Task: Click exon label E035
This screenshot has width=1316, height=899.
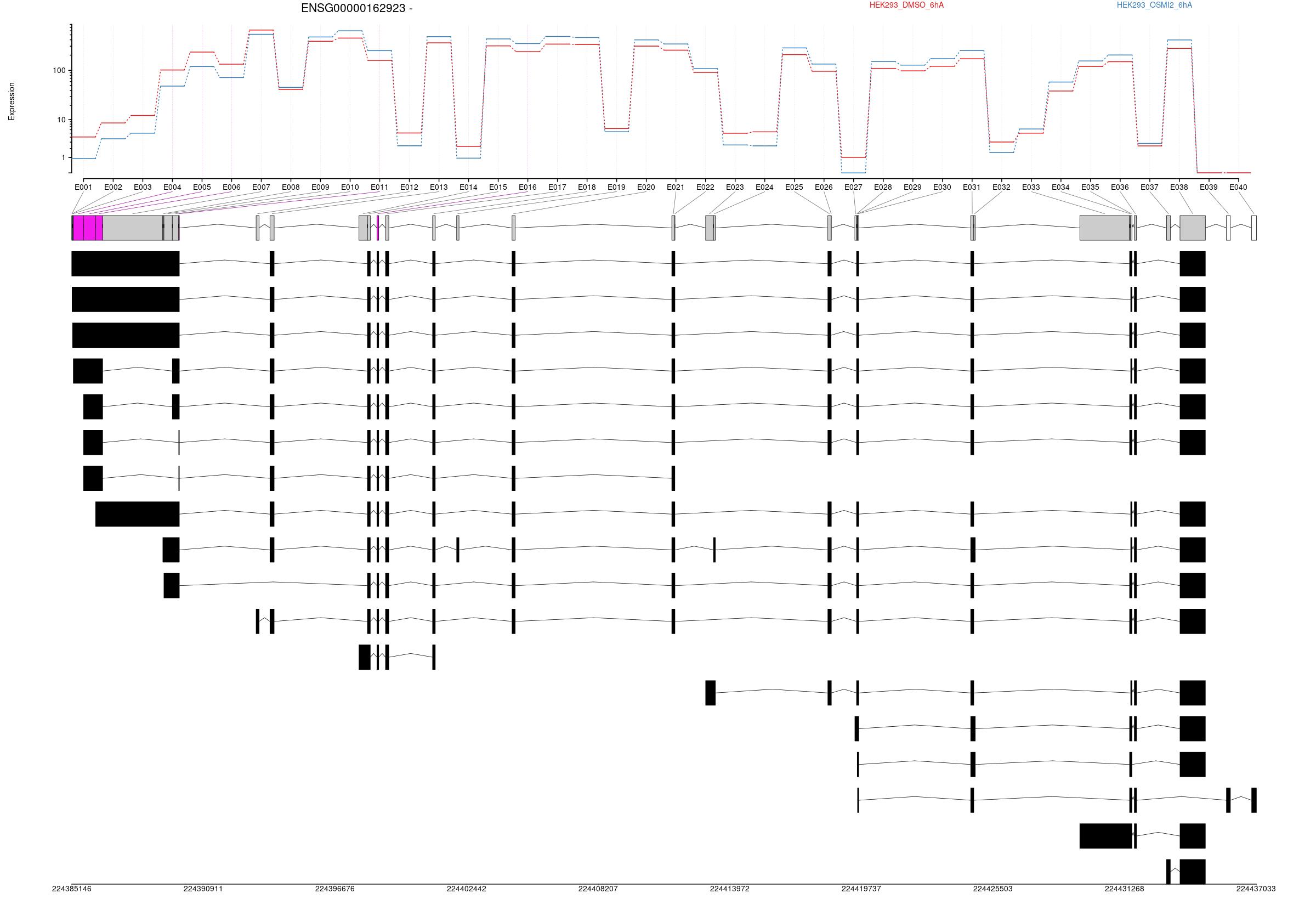Action: tap(1091, 187)
